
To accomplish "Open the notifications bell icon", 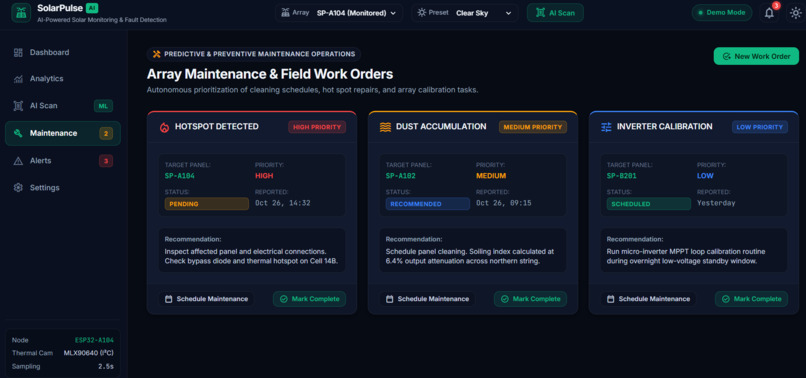I will pyautogui.click(x=769, y=13).
